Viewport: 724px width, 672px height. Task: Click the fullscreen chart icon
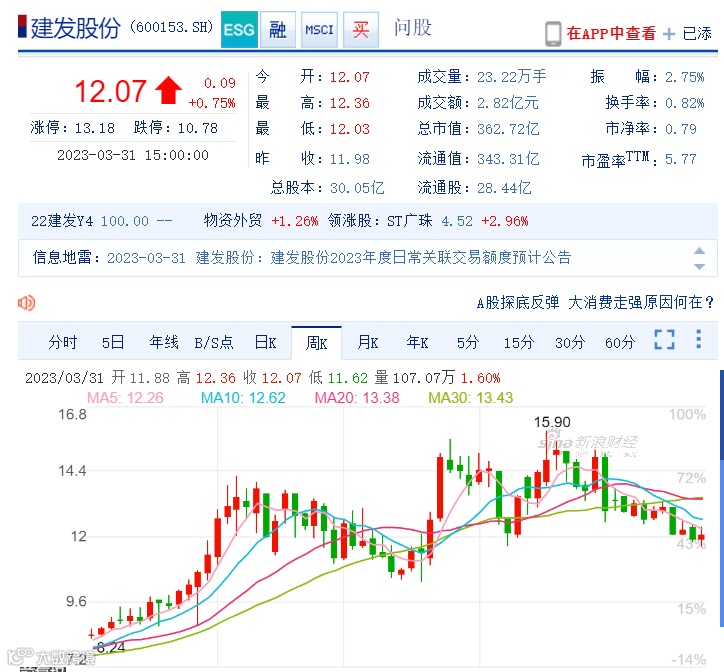664,339
